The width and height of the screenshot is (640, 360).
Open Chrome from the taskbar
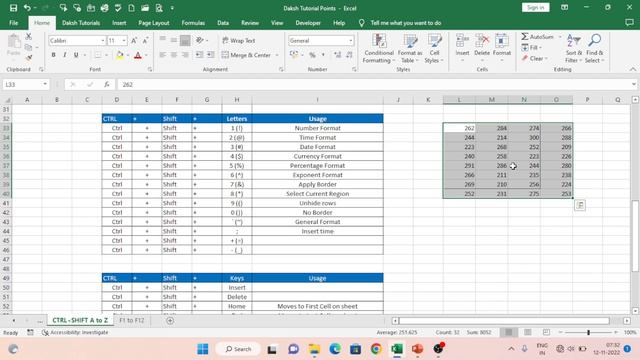tap(376, 349)
